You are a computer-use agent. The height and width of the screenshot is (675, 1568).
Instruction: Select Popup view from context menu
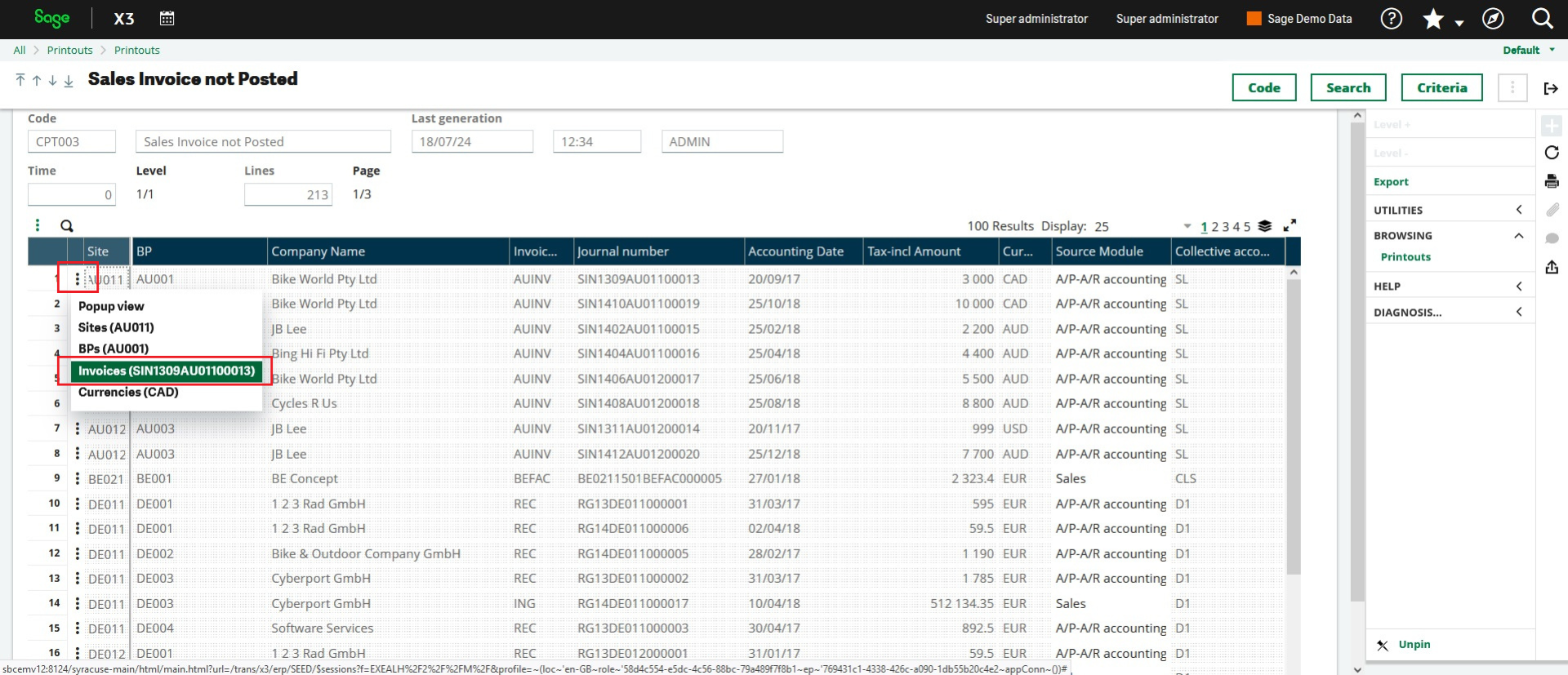pyautogui.click(x=111, y=306)
